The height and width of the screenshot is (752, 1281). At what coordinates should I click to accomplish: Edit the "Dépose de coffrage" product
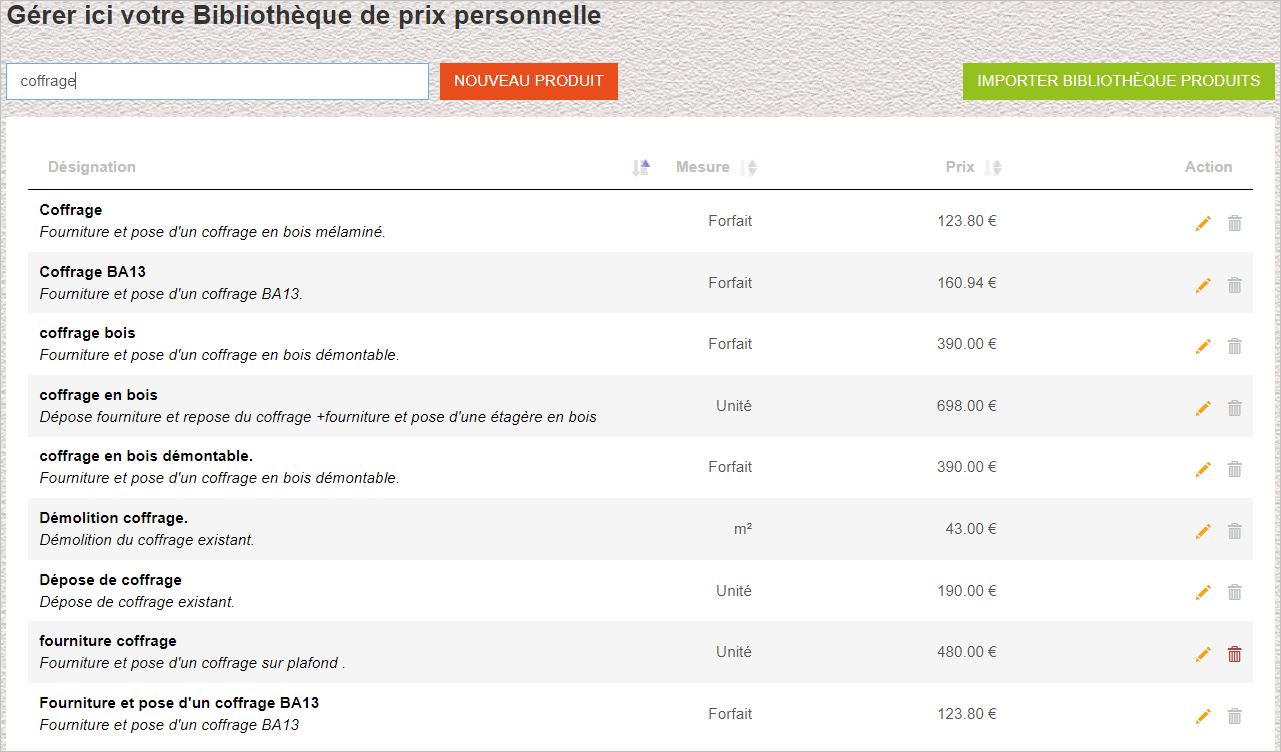(x=1203, y=592)
